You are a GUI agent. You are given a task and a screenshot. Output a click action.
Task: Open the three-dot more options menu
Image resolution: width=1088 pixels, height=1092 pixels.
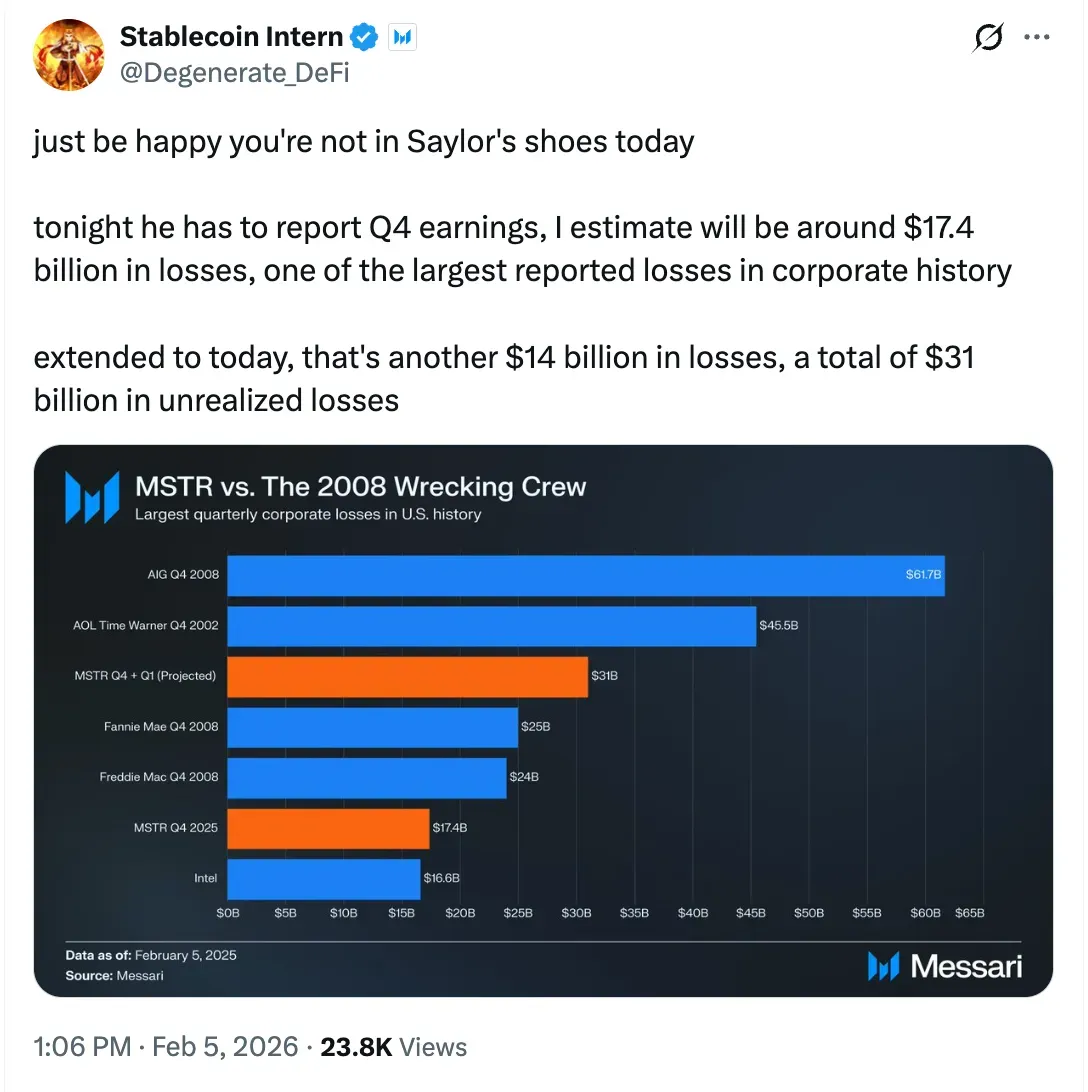1036,38
